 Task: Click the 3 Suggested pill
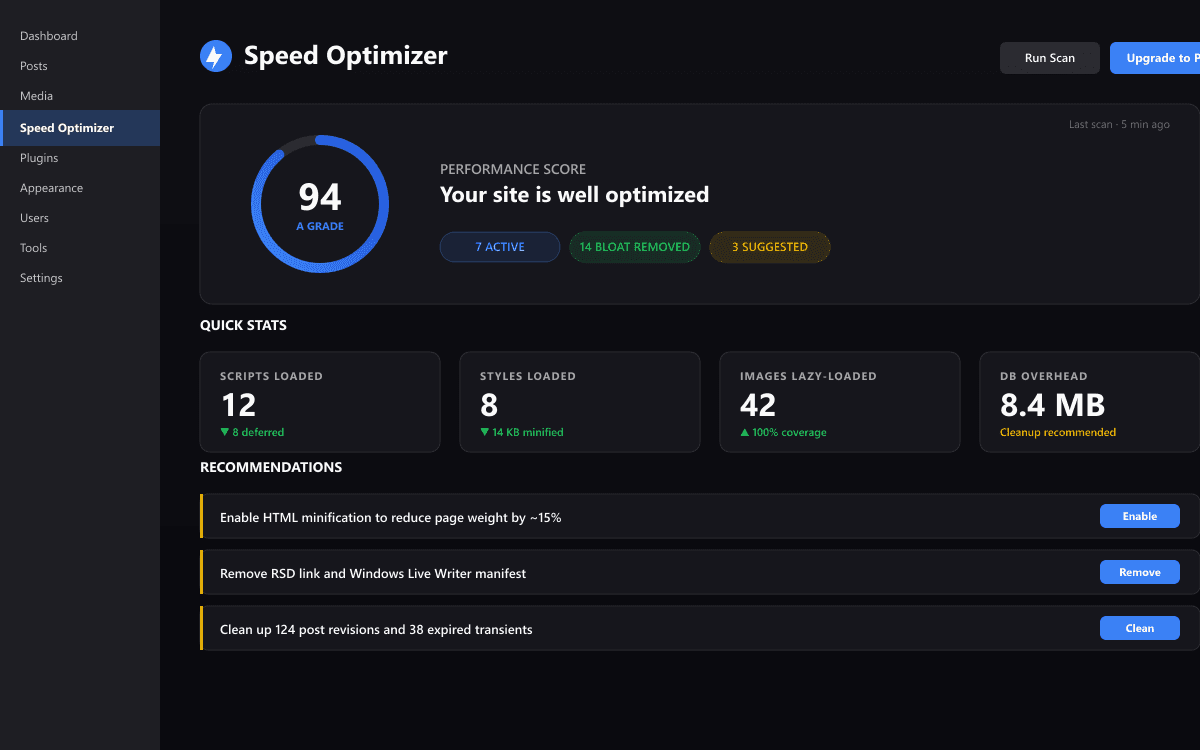770,247
